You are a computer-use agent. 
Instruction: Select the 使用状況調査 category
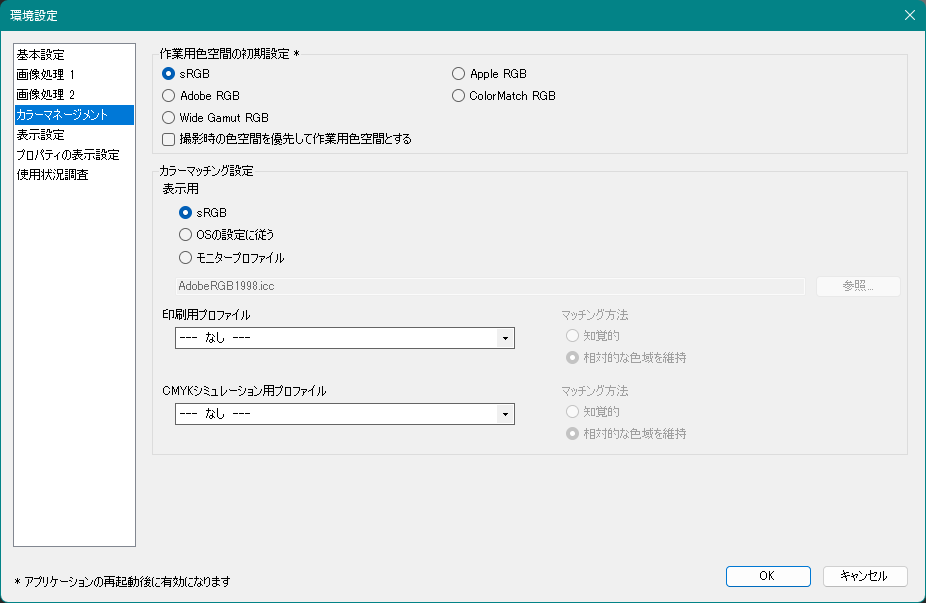point(52,175)
